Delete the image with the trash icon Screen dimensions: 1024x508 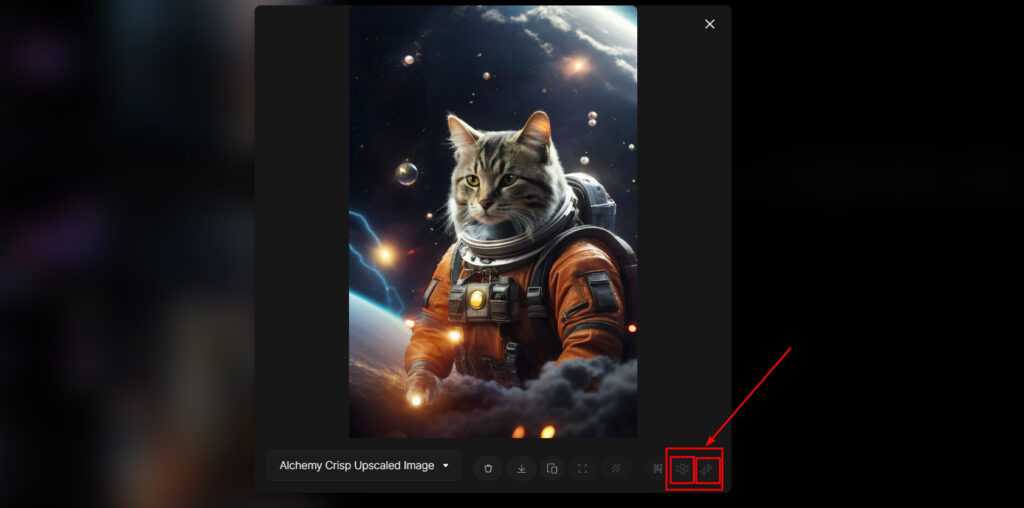point(488,468)
